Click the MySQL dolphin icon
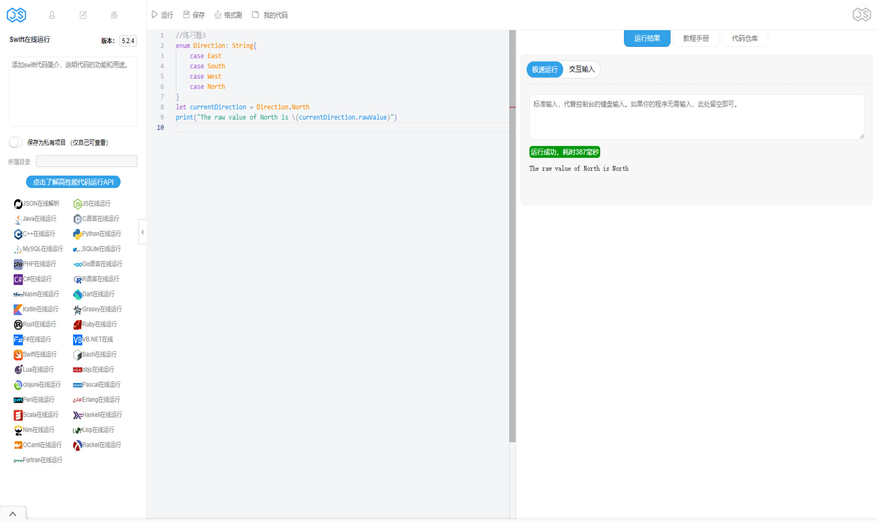 tap(18, 249)
